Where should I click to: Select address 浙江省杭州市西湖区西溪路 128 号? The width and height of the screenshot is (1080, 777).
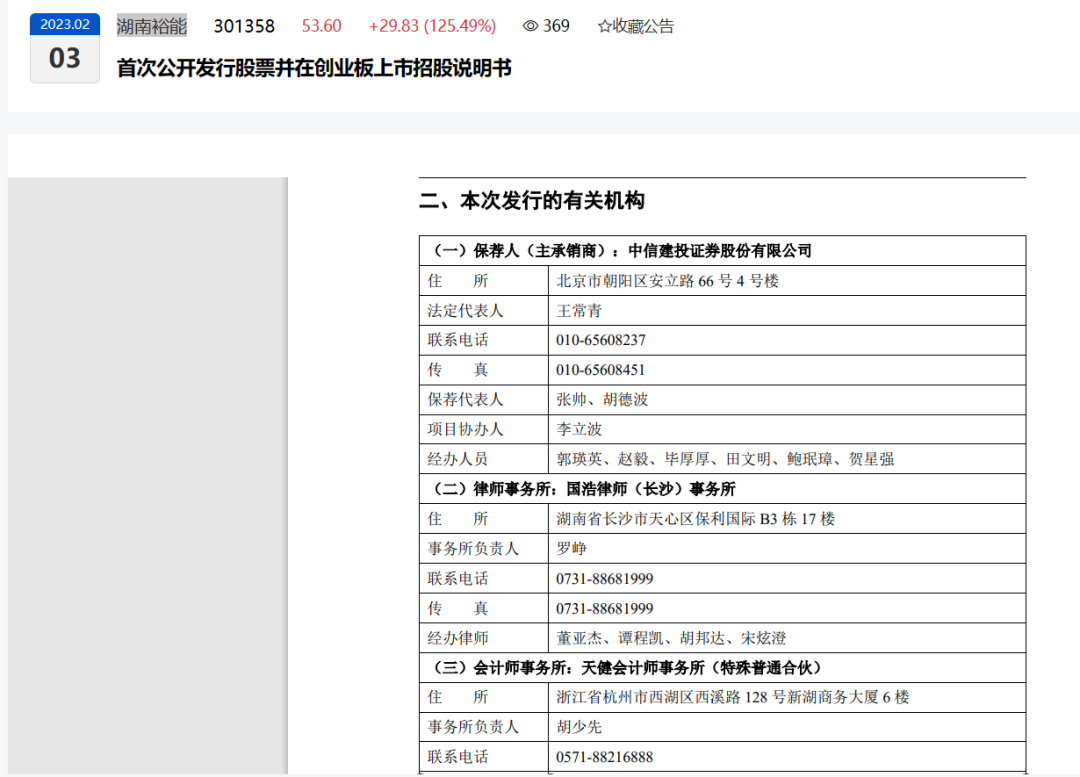click(x=733, y=697)
